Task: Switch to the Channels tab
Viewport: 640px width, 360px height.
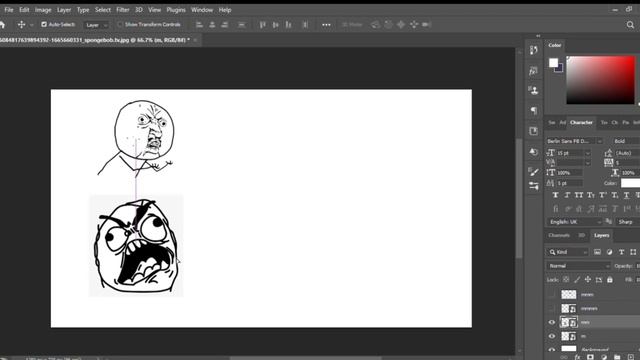Action: (x=559, y=236)
